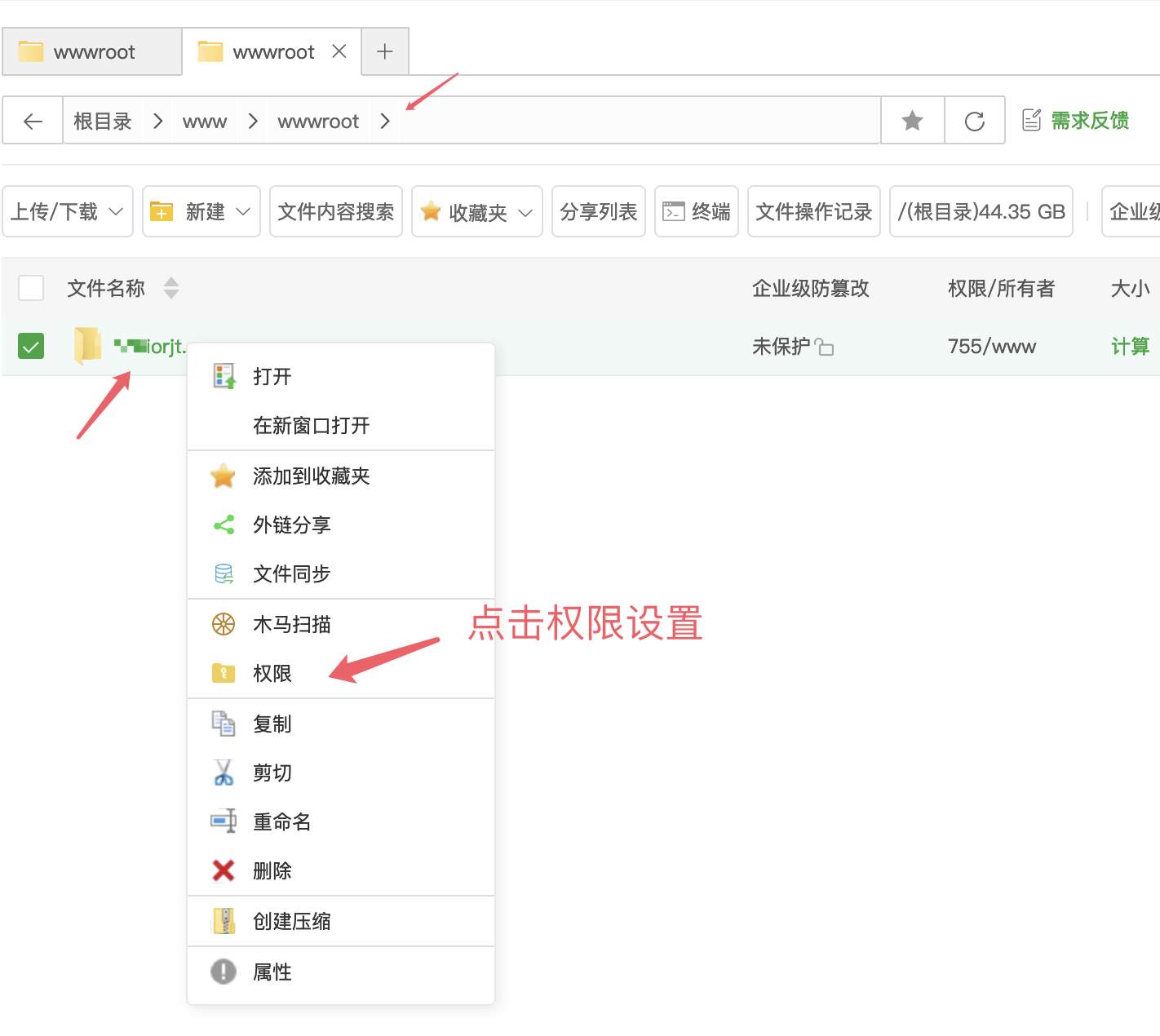Expand chevron after wwwroot breadcrumb

[x=385, y=122]
